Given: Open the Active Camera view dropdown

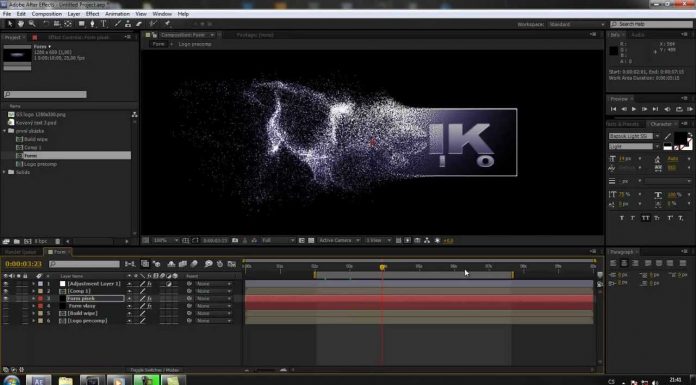Looking at the screenshot, I should (339, 240).
